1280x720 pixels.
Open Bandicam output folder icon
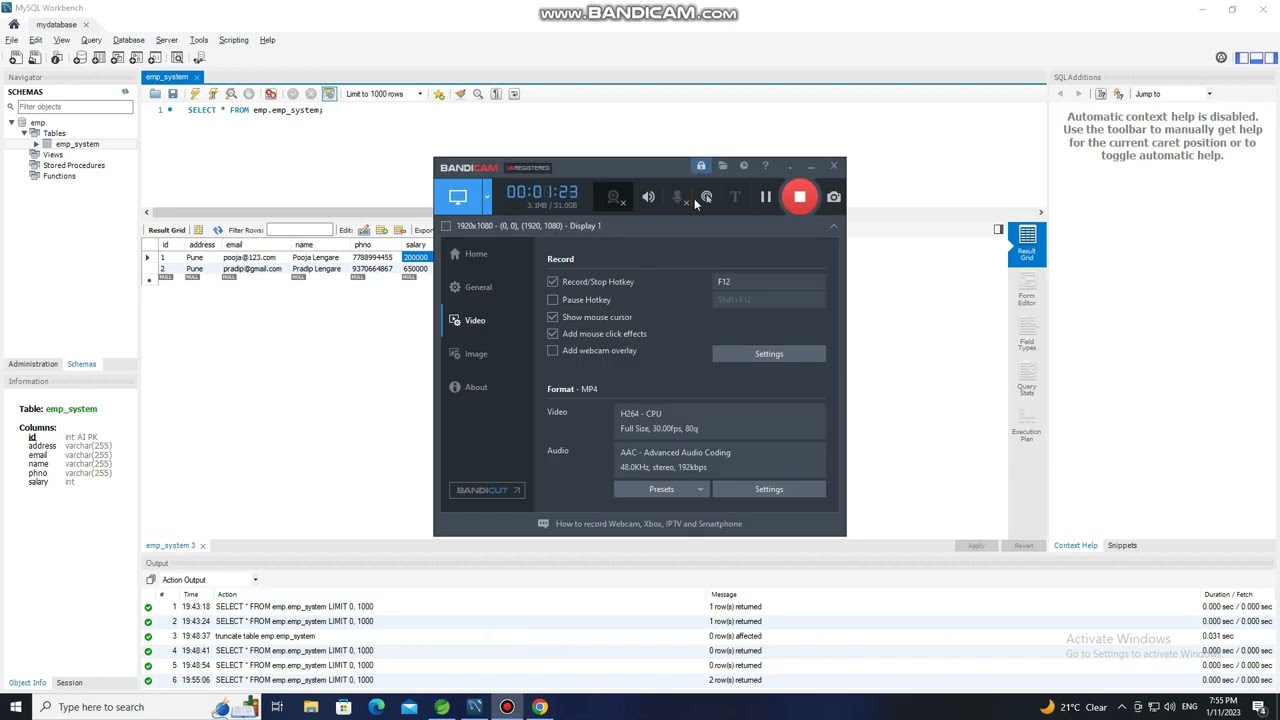[723, 166]
